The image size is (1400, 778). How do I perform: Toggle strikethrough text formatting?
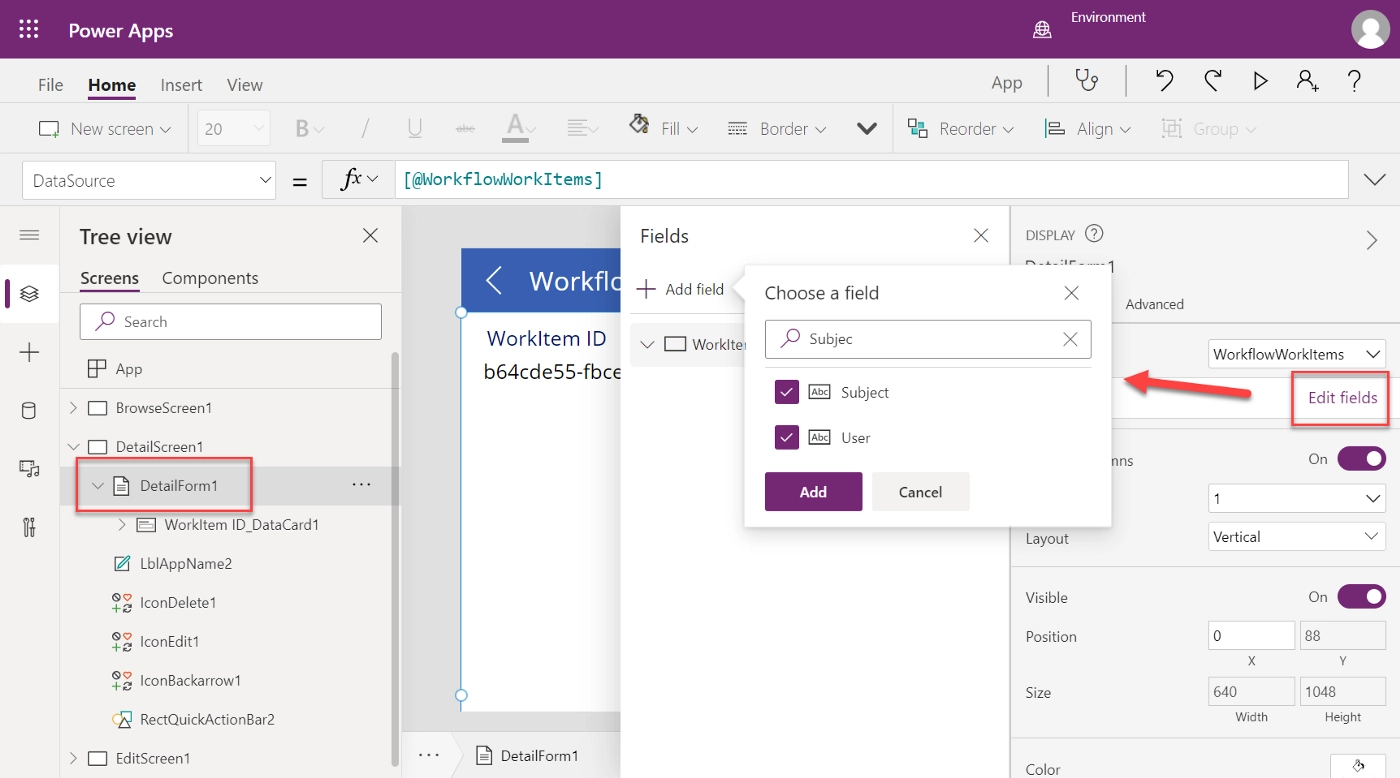465,129
